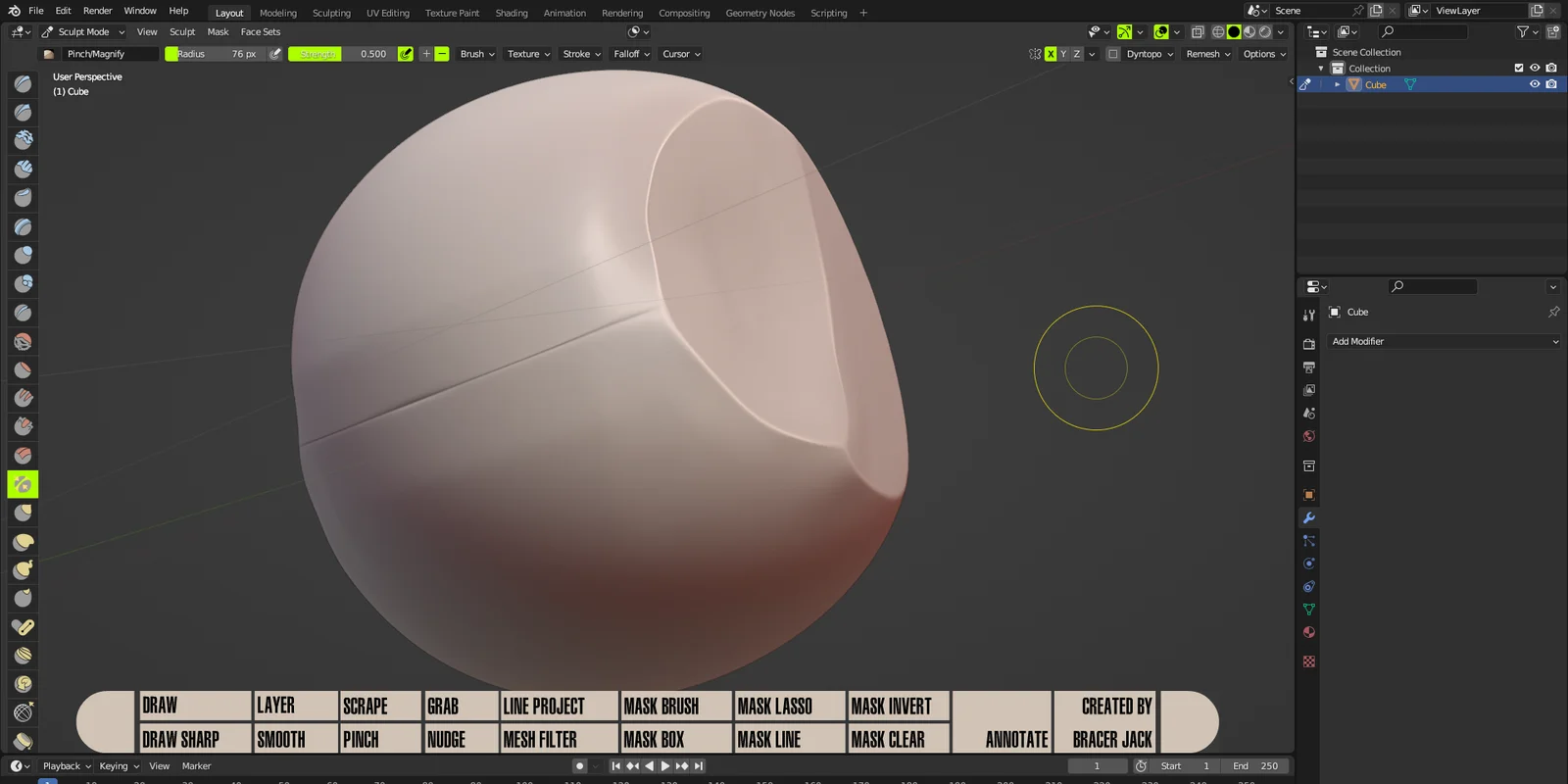Open the Output properties tab
The height and width of the screenshot is (784, 1568).
tap(1308, 367)
